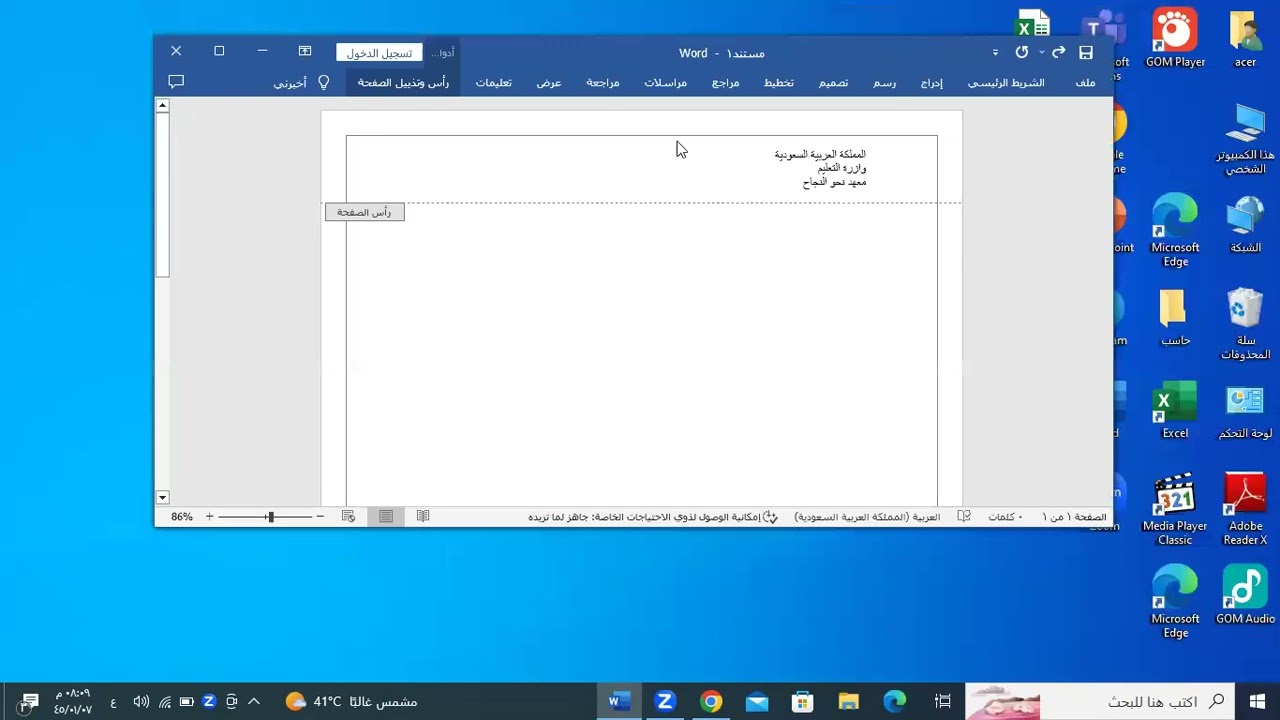This screenshot has width=1280, height=720.
Task: Click the spelling proofing icon in status bar
Action: point(964,517)
